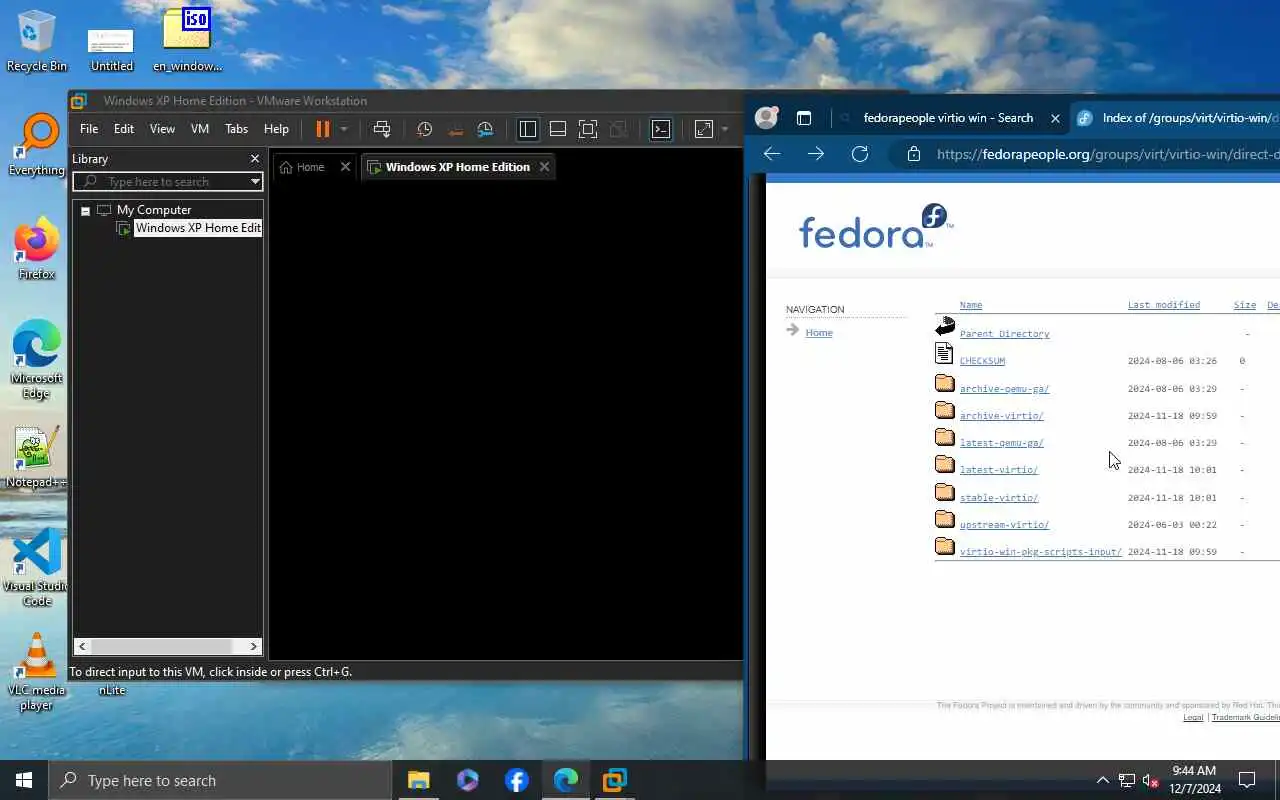Open the Home navigation link
Viewport: 1280px width, 800px height.
819,333
